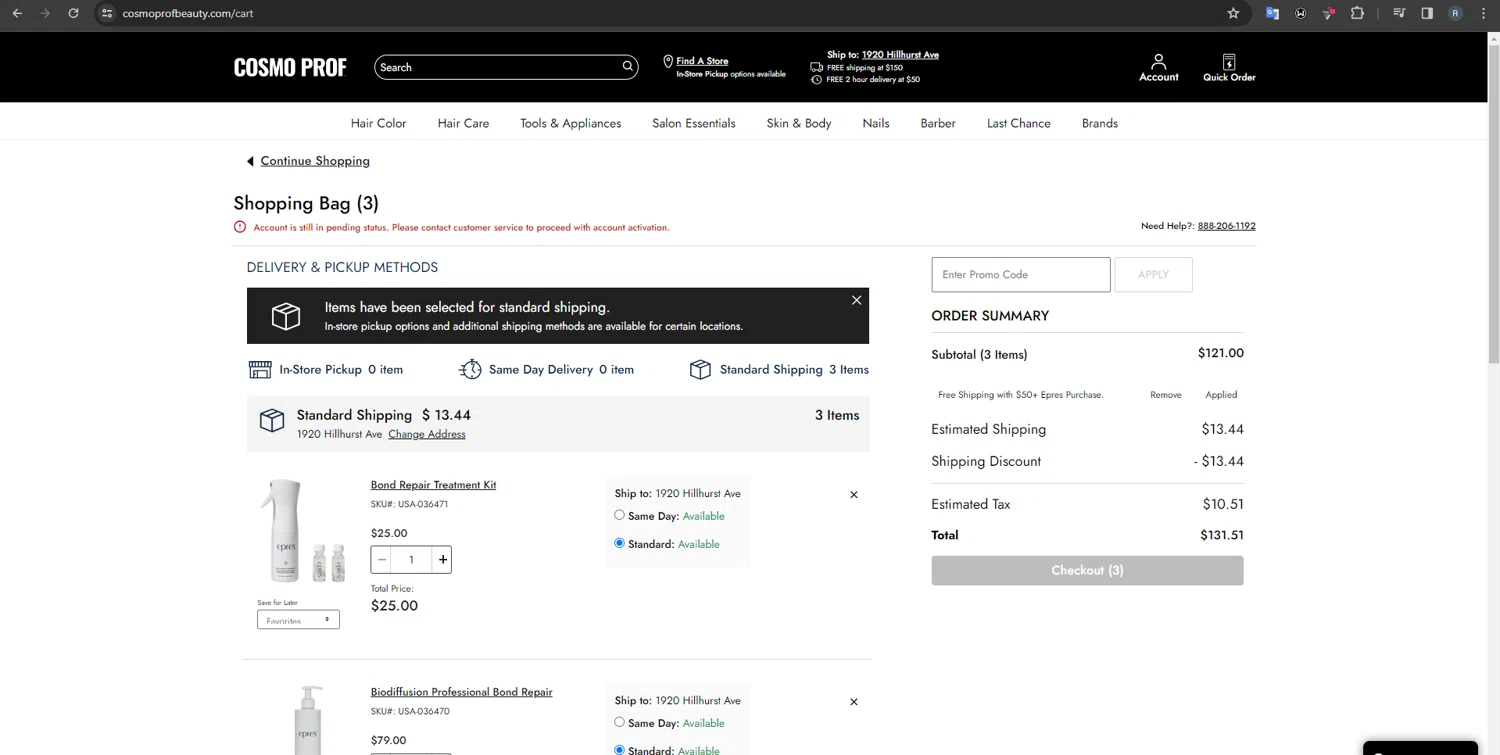Click Ship to 1920 Hillhurst Ave header link
The image size is (1500, 755).
(900, 55)
